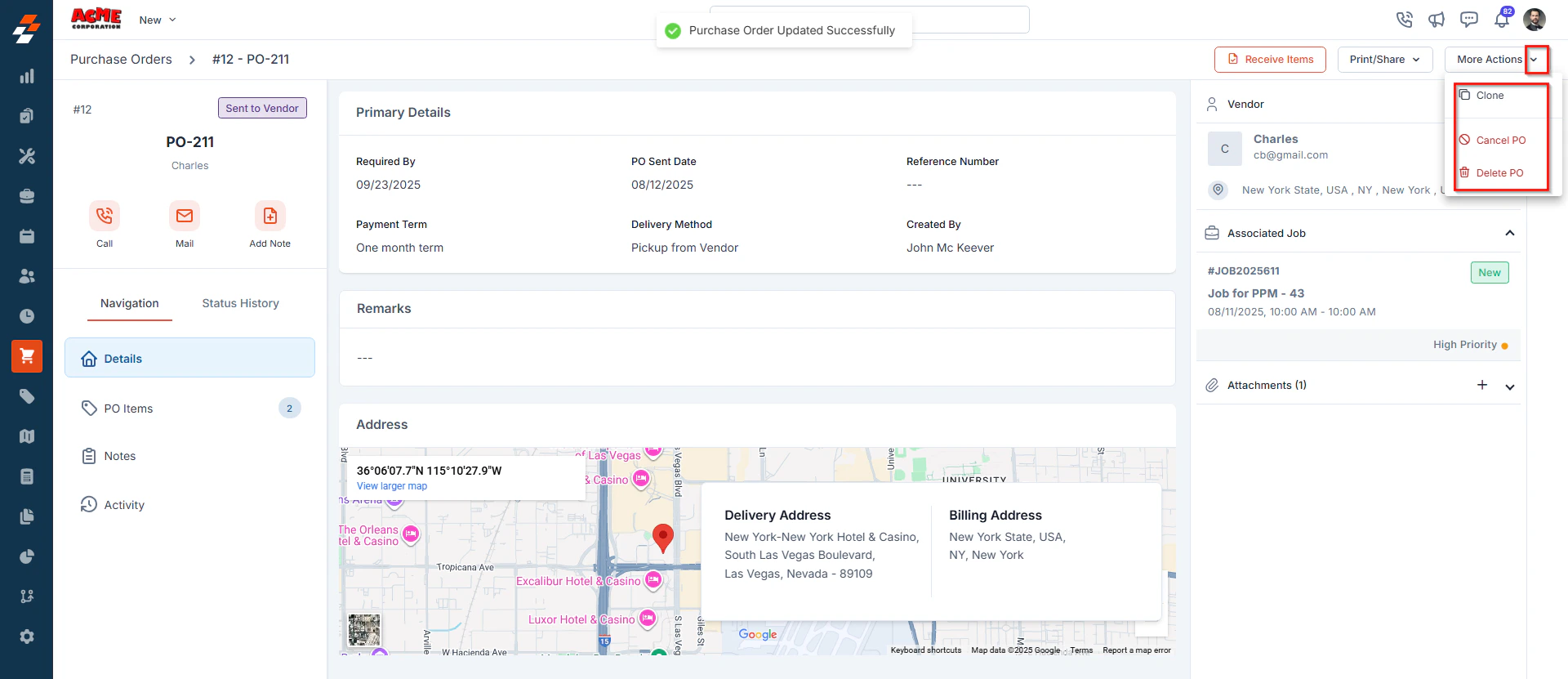The width and height of the screenshot is (1568, 679).
Task: Click Report a map error link
Action: click(x=1137, y=650)
